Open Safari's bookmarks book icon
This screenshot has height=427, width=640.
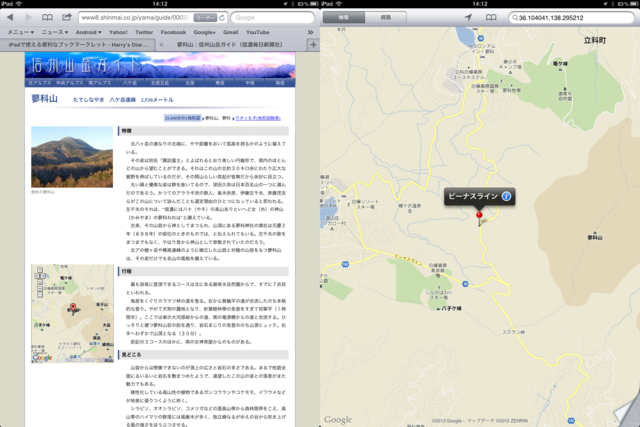click(47, 18)
